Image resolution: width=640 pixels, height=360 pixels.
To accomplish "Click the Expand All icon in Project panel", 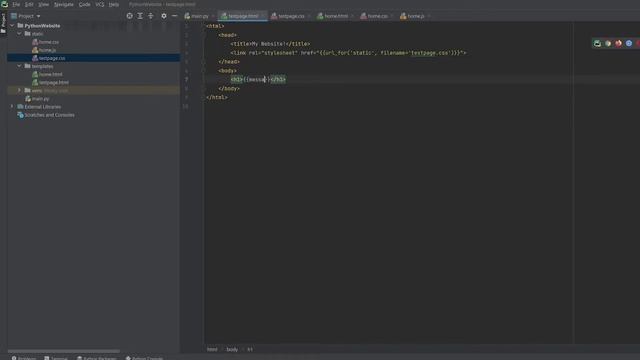I will pyautogui.click(x=140, y=16).
